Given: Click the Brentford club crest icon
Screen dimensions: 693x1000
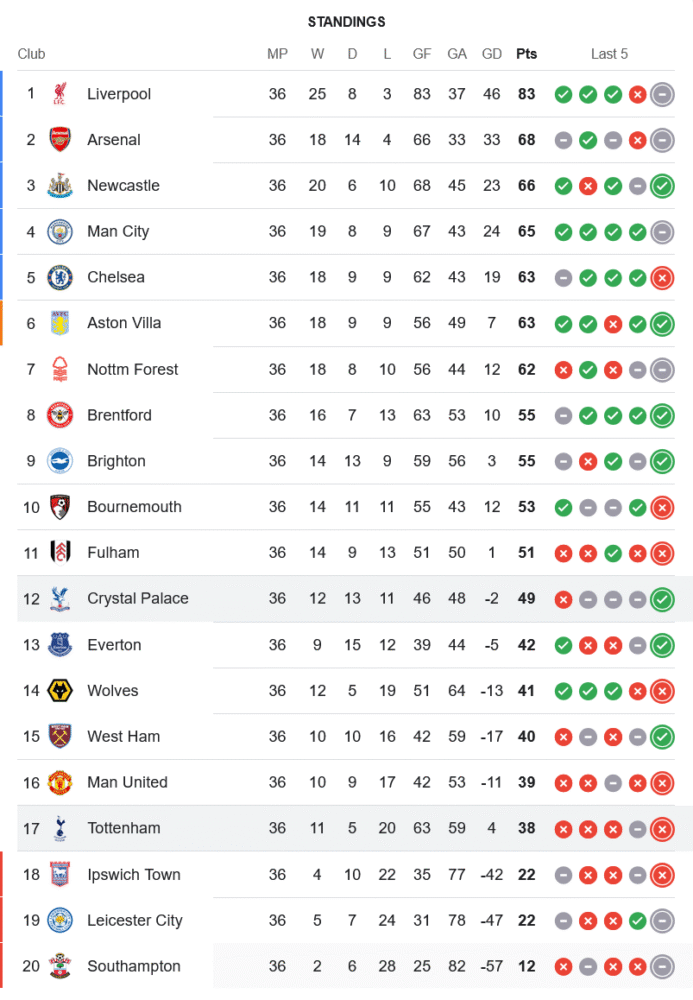Looking at the screenshot, I should click(x=60, y=415).
